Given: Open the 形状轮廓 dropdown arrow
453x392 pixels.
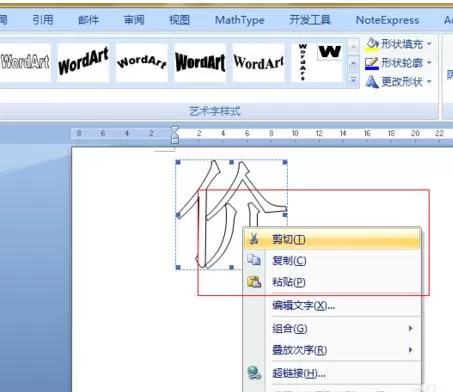Looking at the screenshot, I should tap(429, 62).
